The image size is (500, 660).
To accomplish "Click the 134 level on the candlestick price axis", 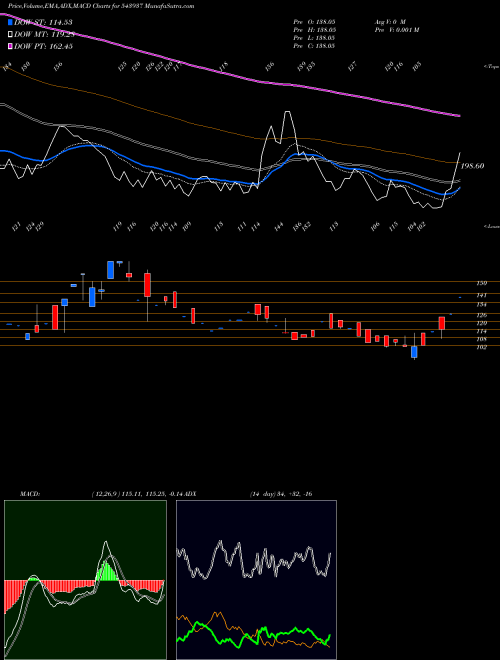I will tap(481, 304).
